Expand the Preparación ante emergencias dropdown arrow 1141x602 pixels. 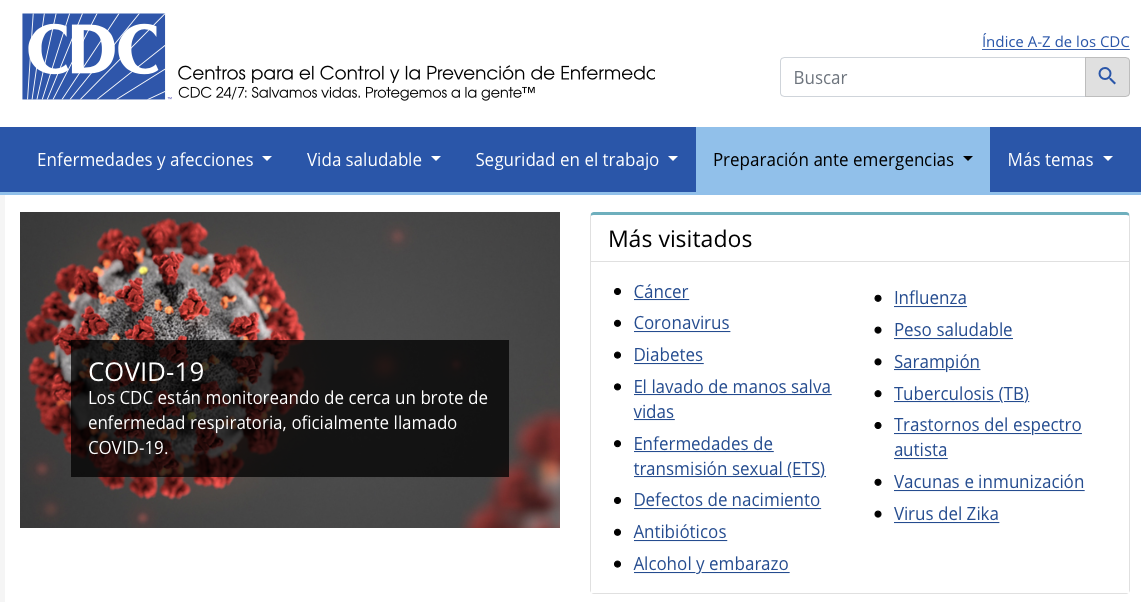[x=967, y=159]
